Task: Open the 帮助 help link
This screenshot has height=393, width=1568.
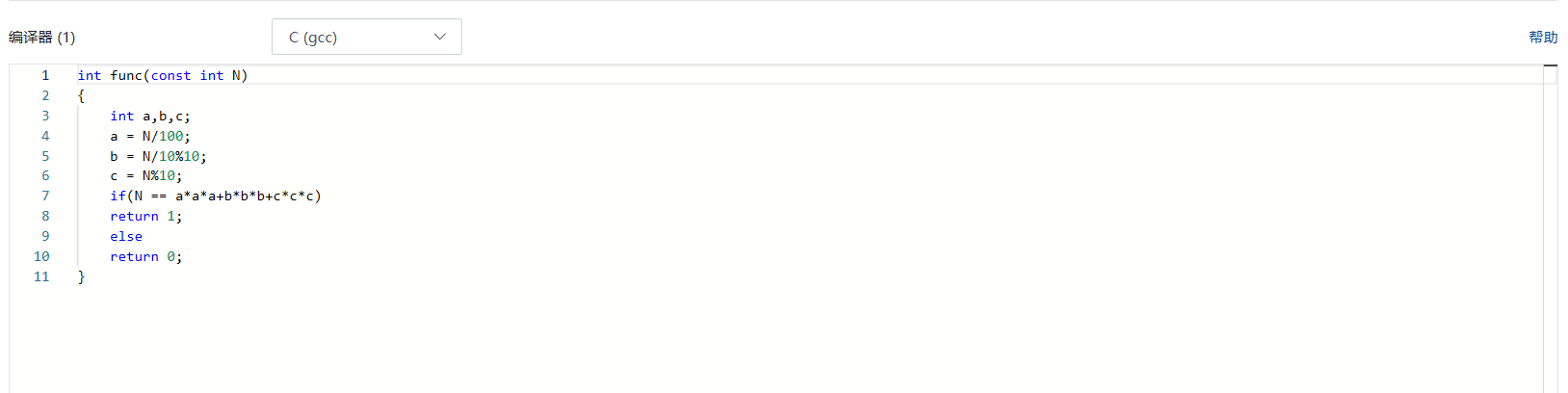Action: tap(1542, 37)
